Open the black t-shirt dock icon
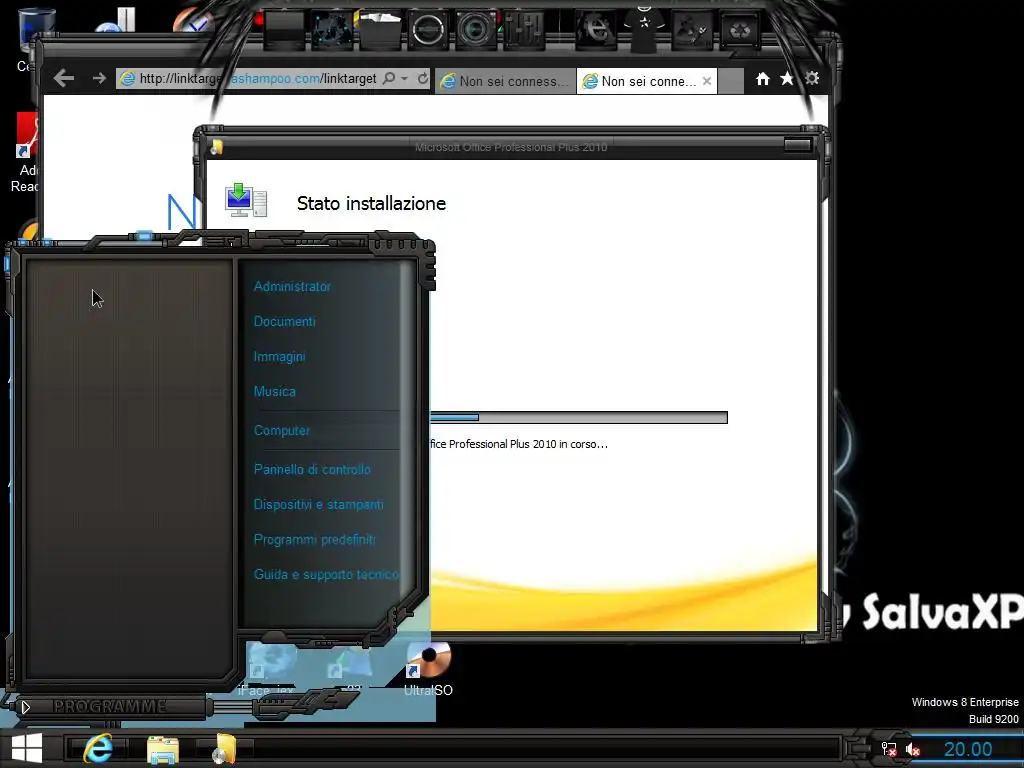Viewport: 1024px width, 768px height. coord(644,27)
